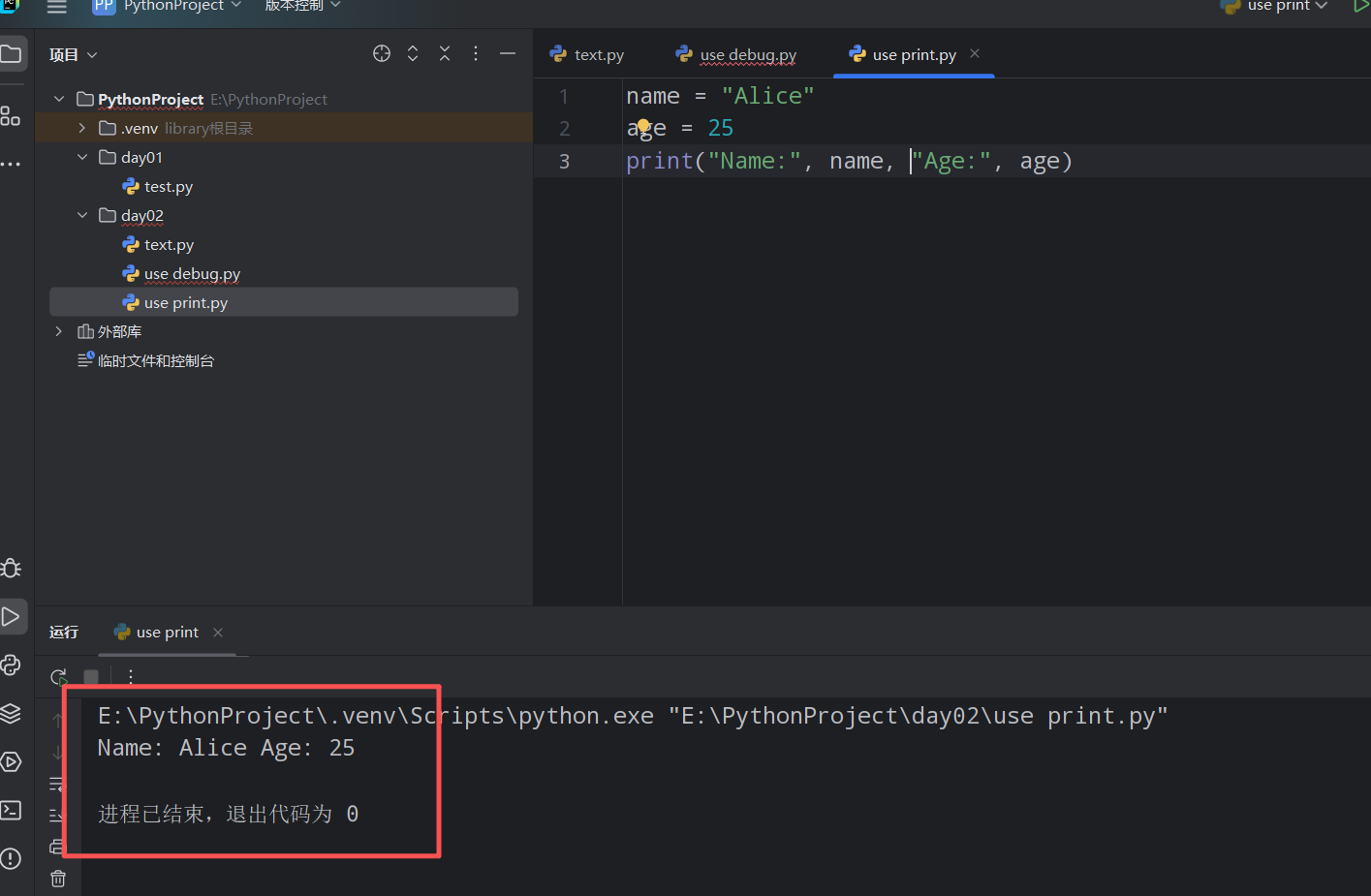
Task: Select the day02 folder
Action: tap(132, 215)
